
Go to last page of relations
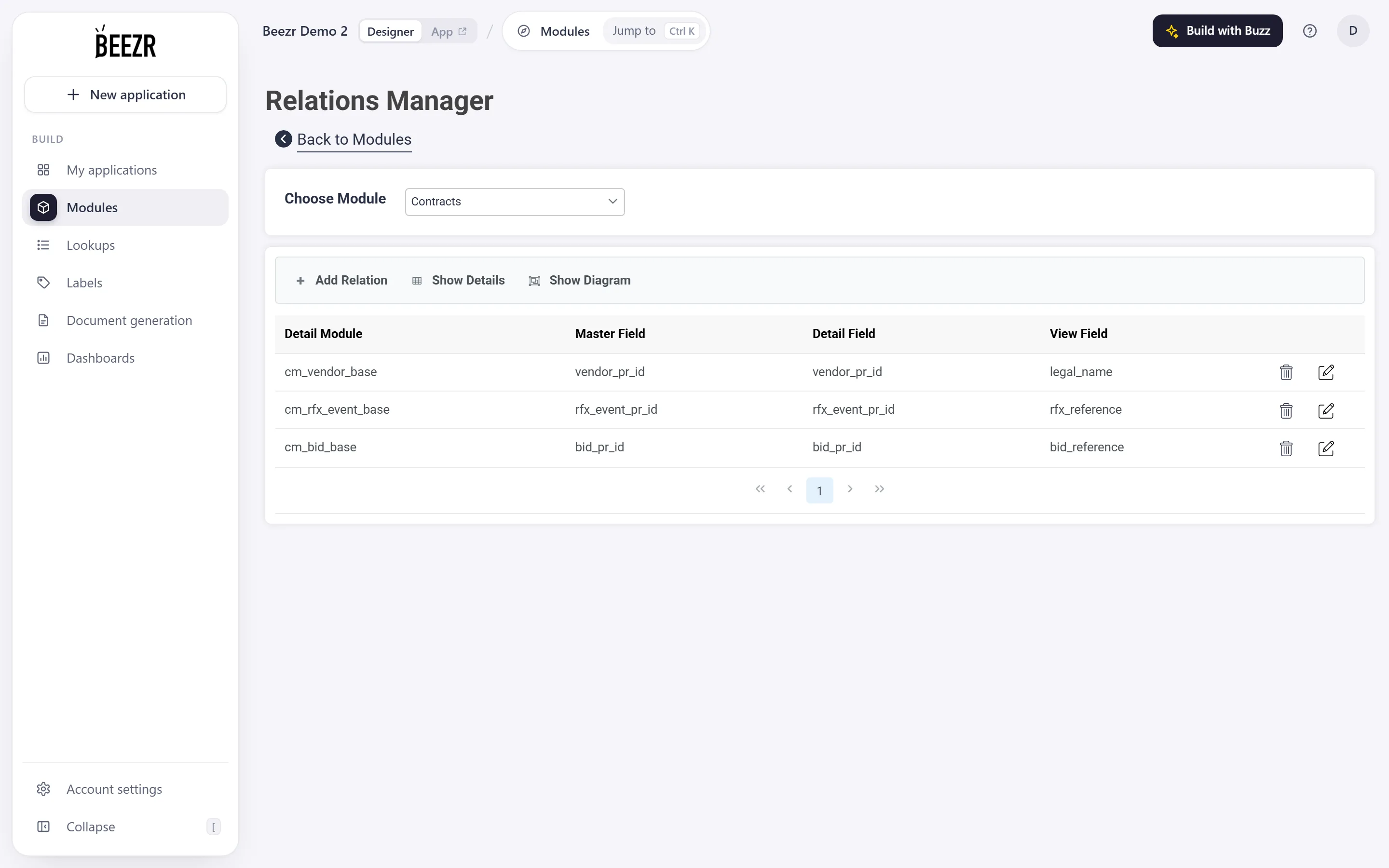click(879, 489)
